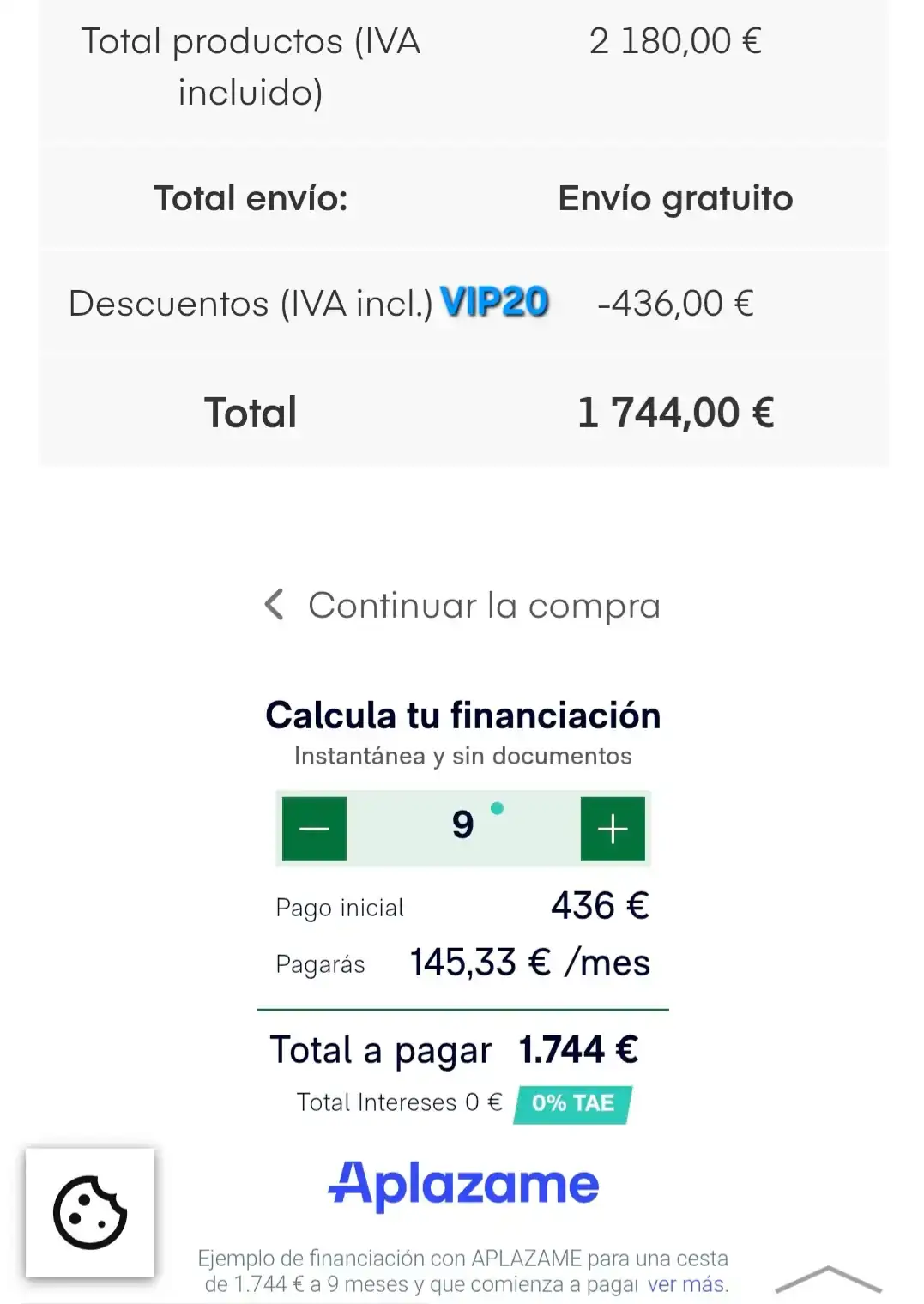Viewport: 924px width, 1304px height.
Task: Click the Calcula tu financiación heading
Action: 463,715
